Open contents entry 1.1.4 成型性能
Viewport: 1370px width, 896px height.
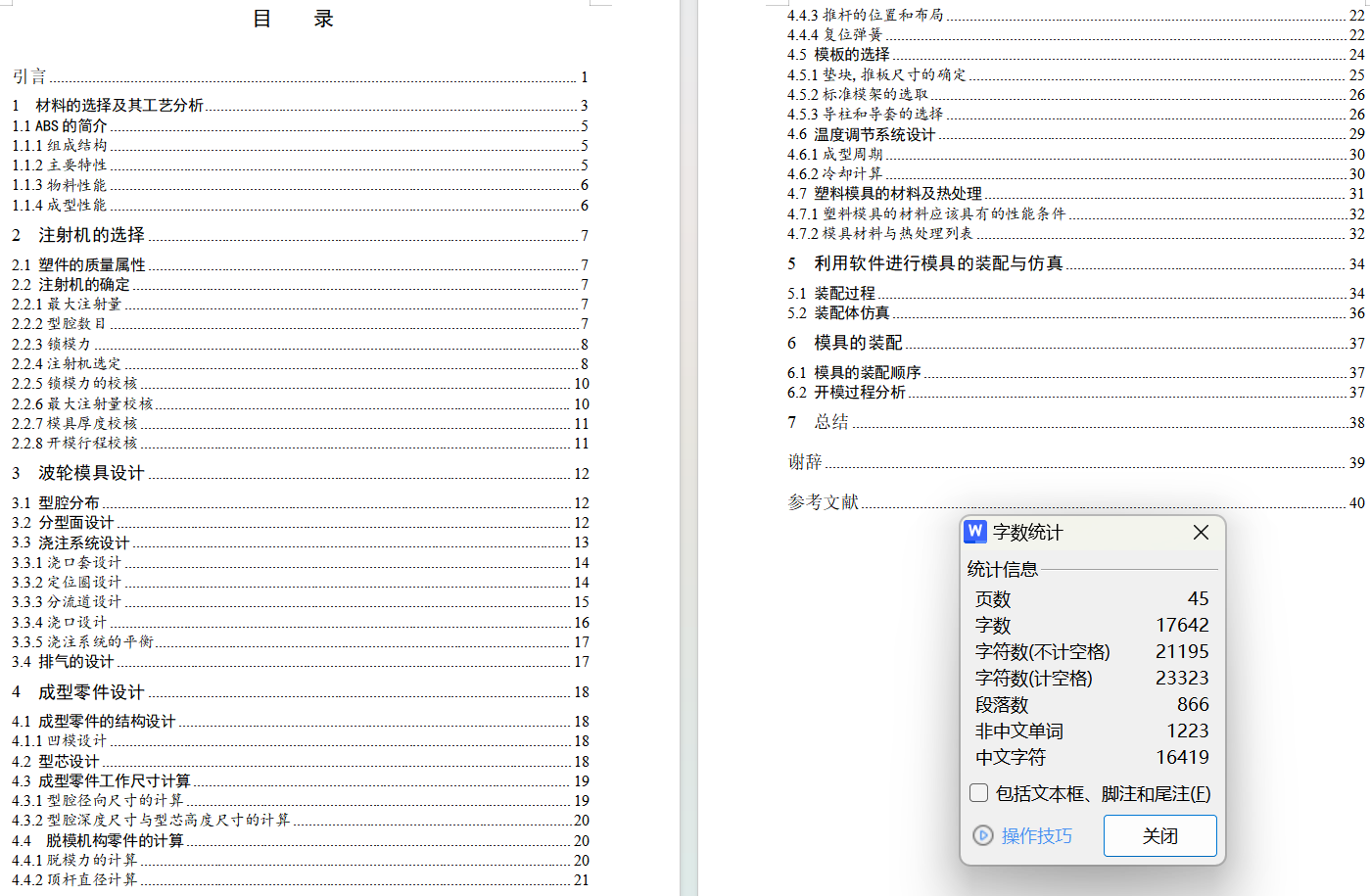(x=300, y=205)
